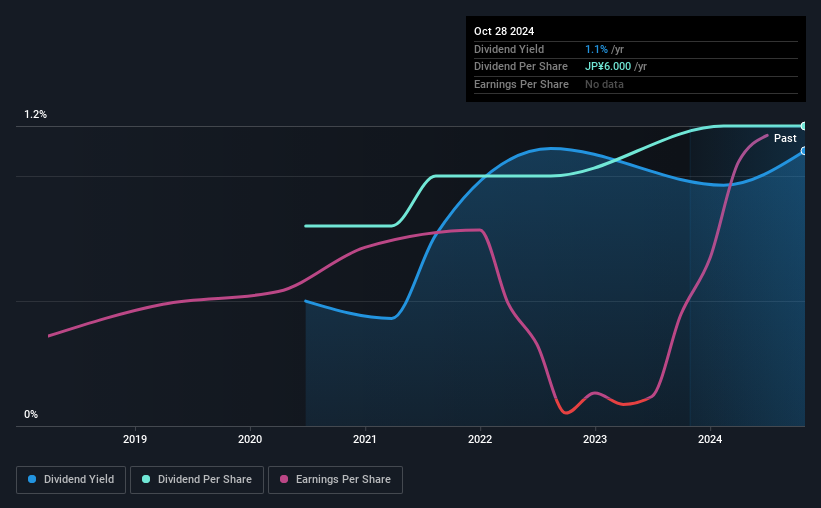Click the JP¥6.000 tooltip value
Viewport: 821px width, 508px height.
tap(608, 67)
